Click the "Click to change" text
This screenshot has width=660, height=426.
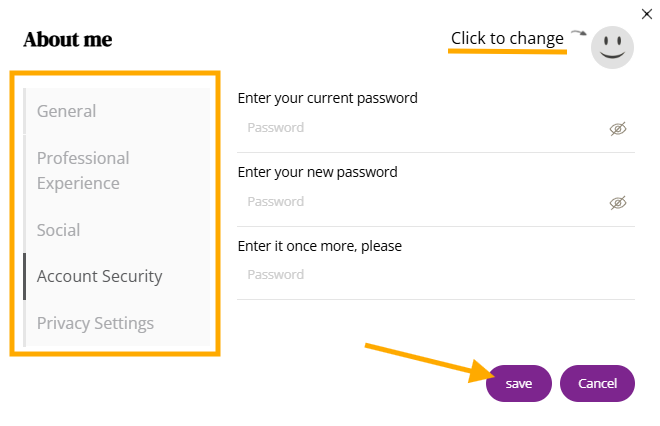coord(507,39)
